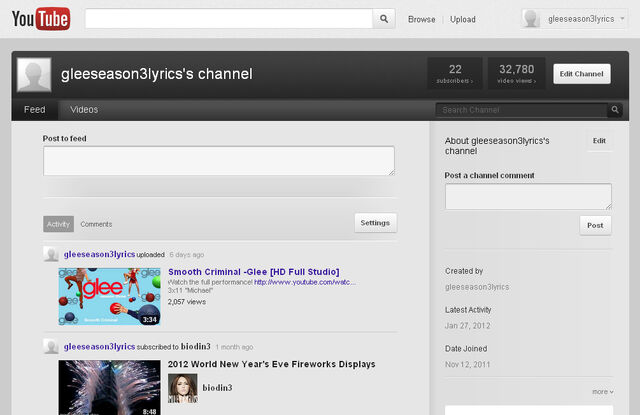The image size is (640, 415).
Task: Click the top search magnifier button
Action: click(x=384, y=19)
